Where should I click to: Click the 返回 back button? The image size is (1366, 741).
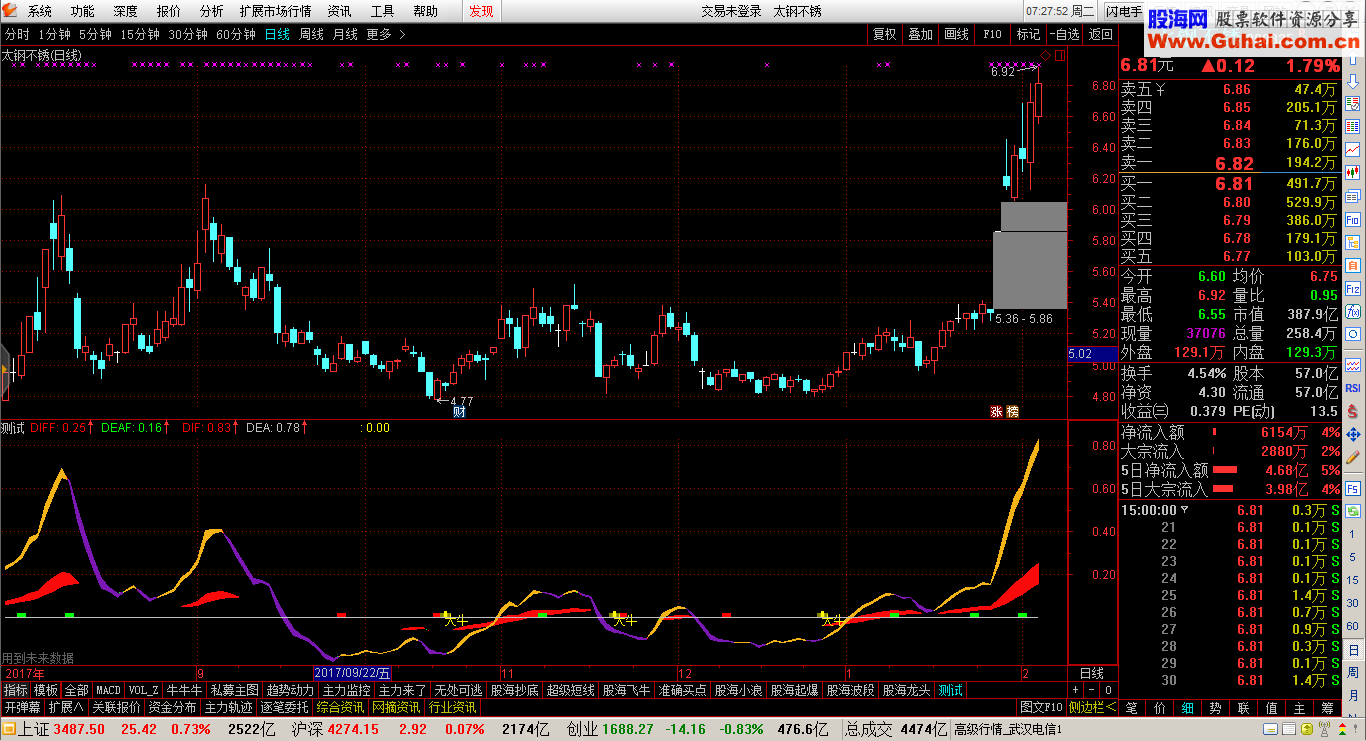click(x=1100, y=34)
